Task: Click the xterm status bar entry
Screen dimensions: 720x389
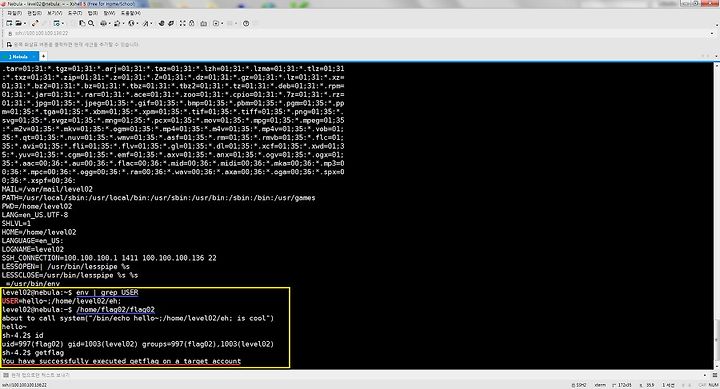Action: (x=600, y=385)
